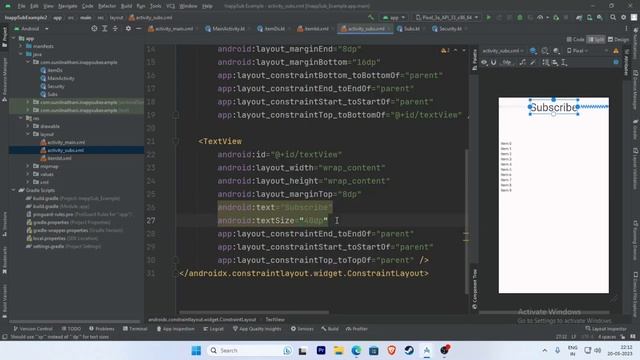Open Problems tool window

[x=102, y=329]
